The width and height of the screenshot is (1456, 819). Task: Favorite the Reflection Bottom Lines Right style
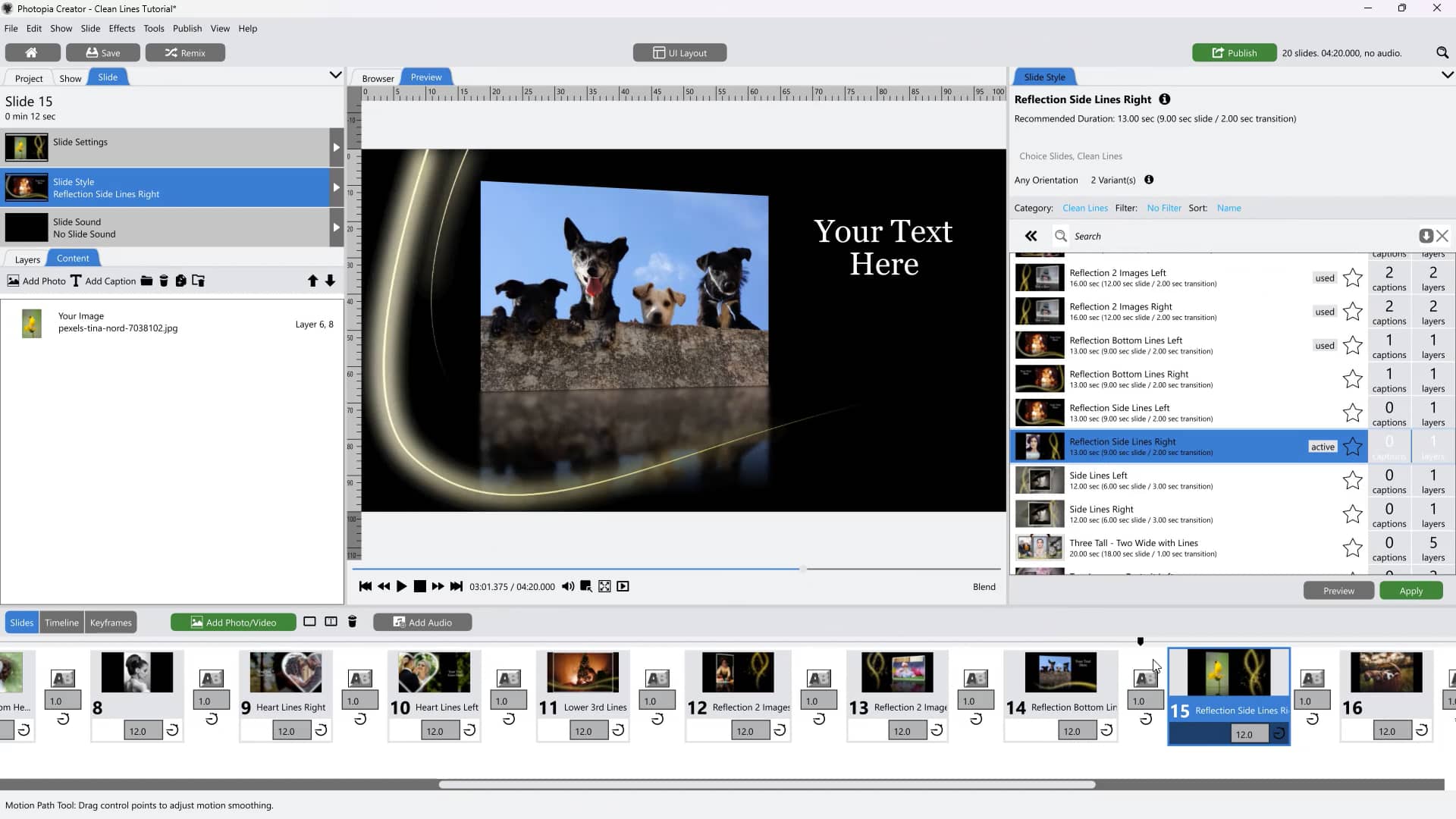pos(1353,379)
